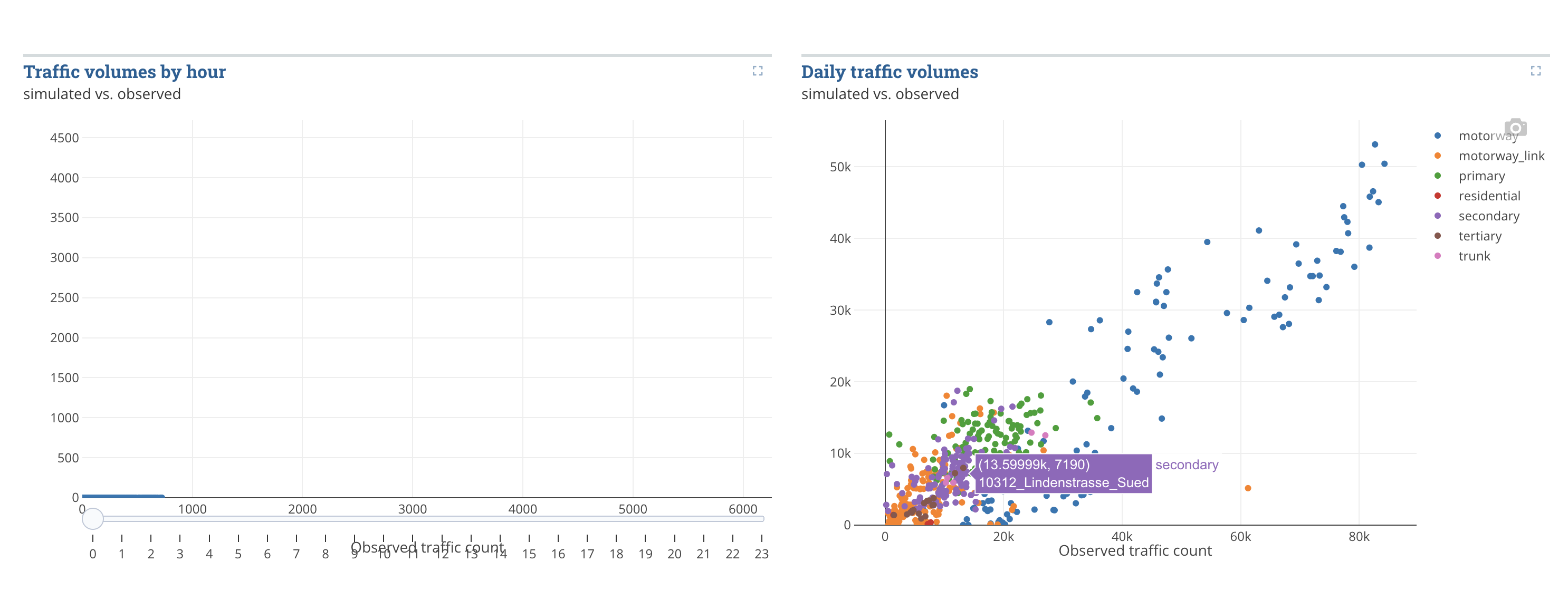Expand the Daily traffic volumes chart fullscreen
The image size is (1568, 600).
click(x=1536, y=71)
